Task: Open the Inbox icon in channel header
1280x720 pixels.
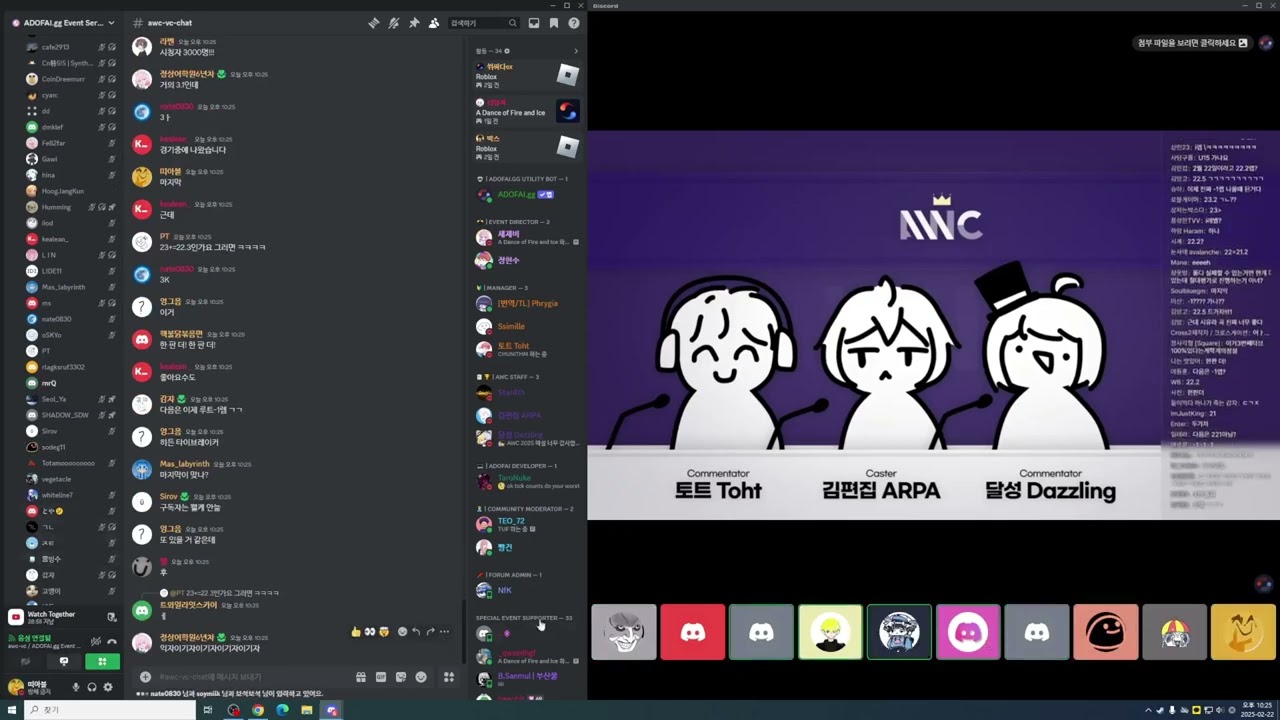Action: [534, 23]
